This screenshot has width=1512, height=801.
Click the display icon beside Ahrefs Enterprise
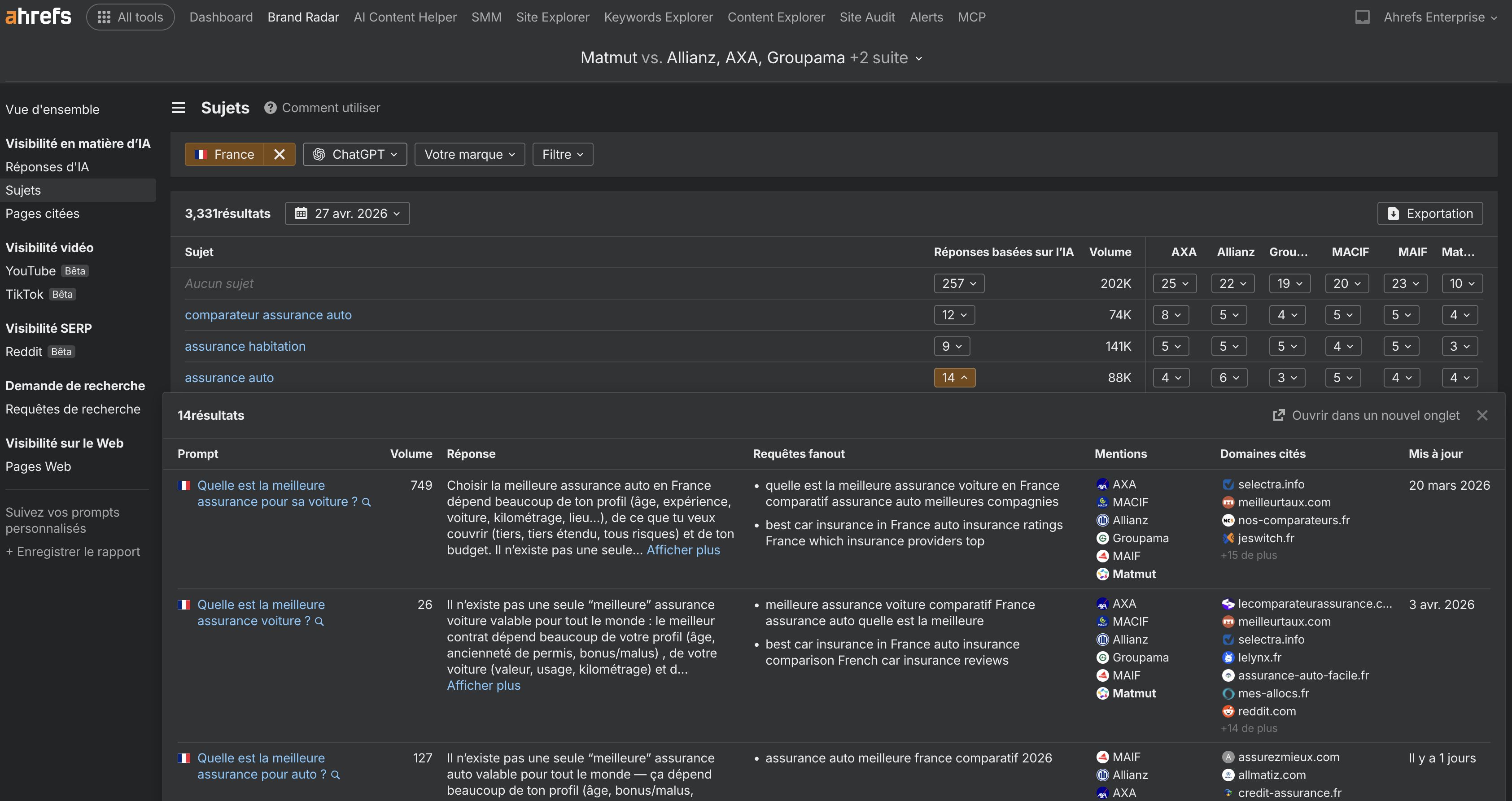click(1362, 17)
